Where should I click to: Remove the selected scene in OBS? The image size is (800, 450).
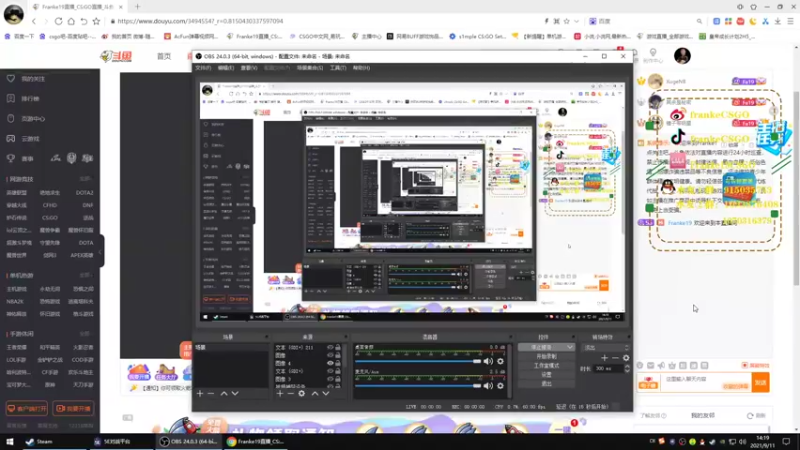(x=211, y=393)
